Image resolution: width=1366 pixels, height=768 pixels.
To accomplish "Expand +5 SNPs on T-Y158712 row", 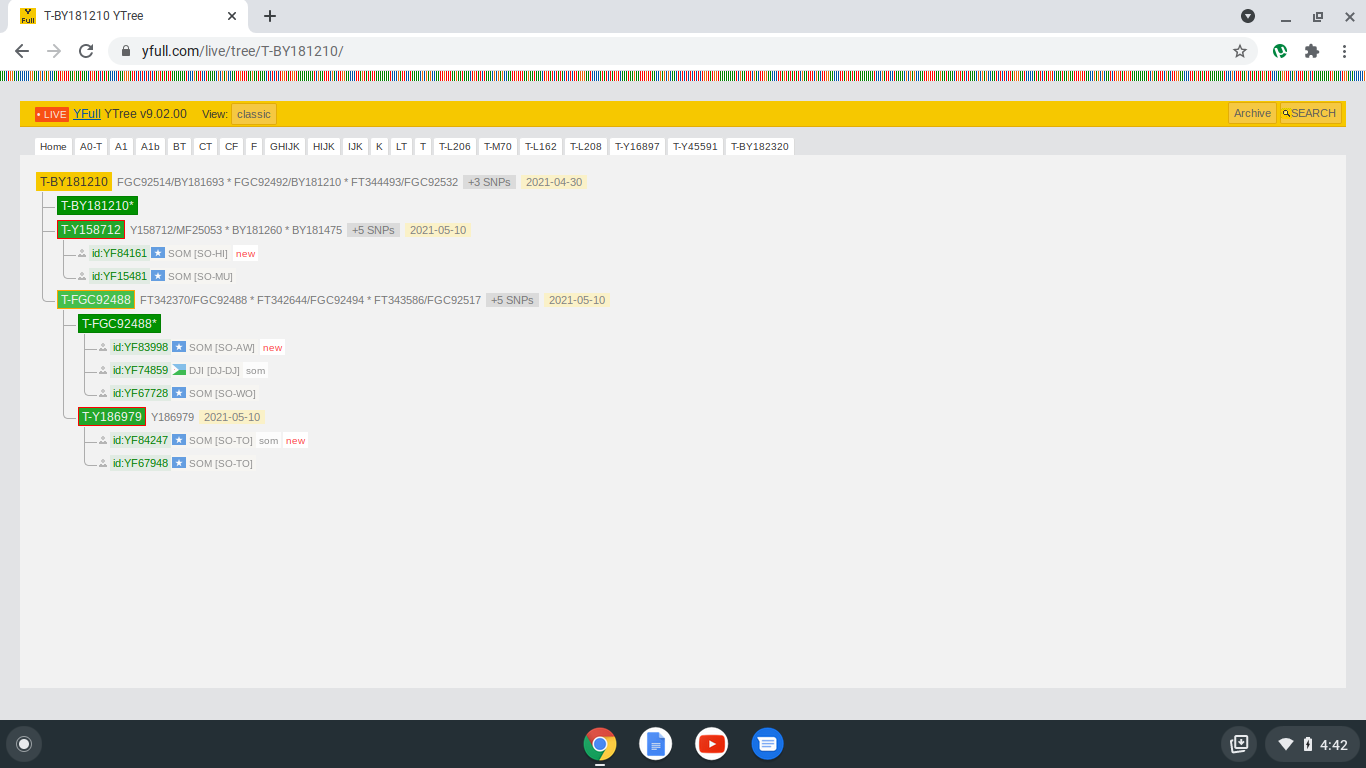I will pos(373,230).
